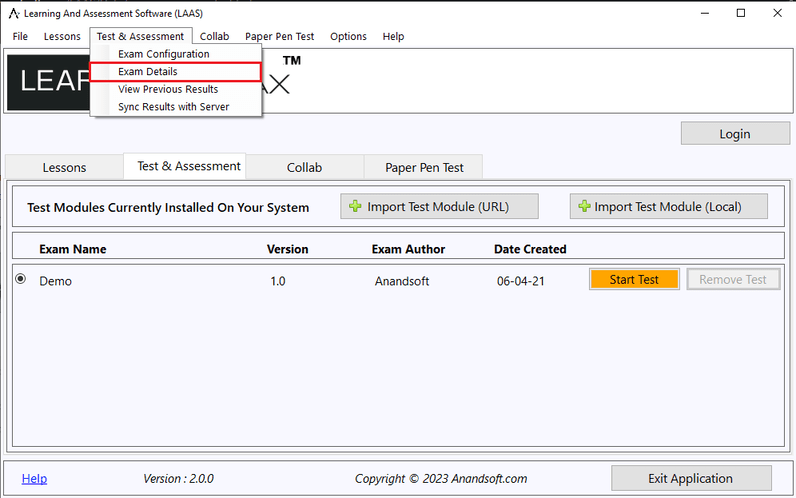Switch to the Collab tab

click(x=304, y=167)
